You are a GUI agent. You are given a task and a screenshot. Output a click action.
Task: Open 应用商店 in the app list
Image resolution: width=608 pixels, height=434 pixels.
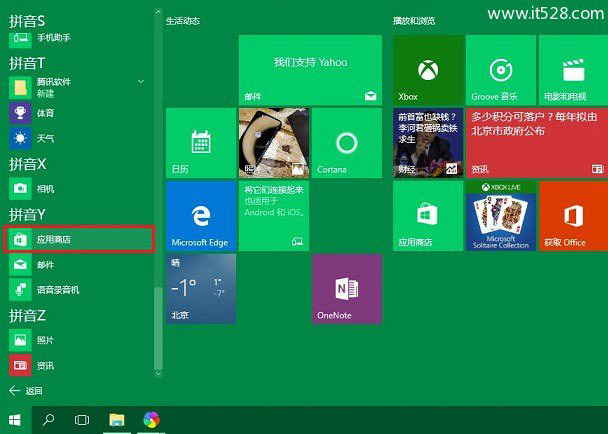coord(79,239)
